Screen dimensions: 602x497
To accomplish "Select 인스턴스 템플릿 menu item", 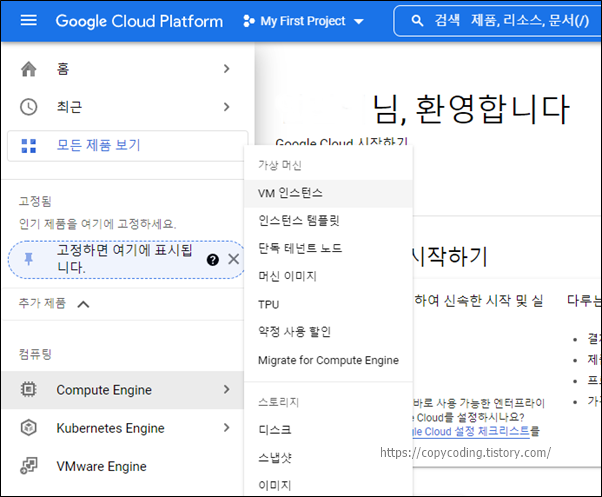I will click(x=328, y=221).
